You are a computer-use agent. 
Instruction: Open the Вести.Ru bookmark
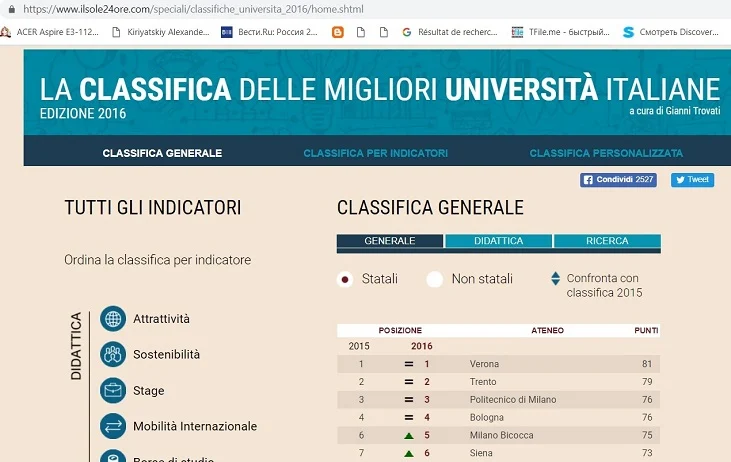[x=269, y=32]
